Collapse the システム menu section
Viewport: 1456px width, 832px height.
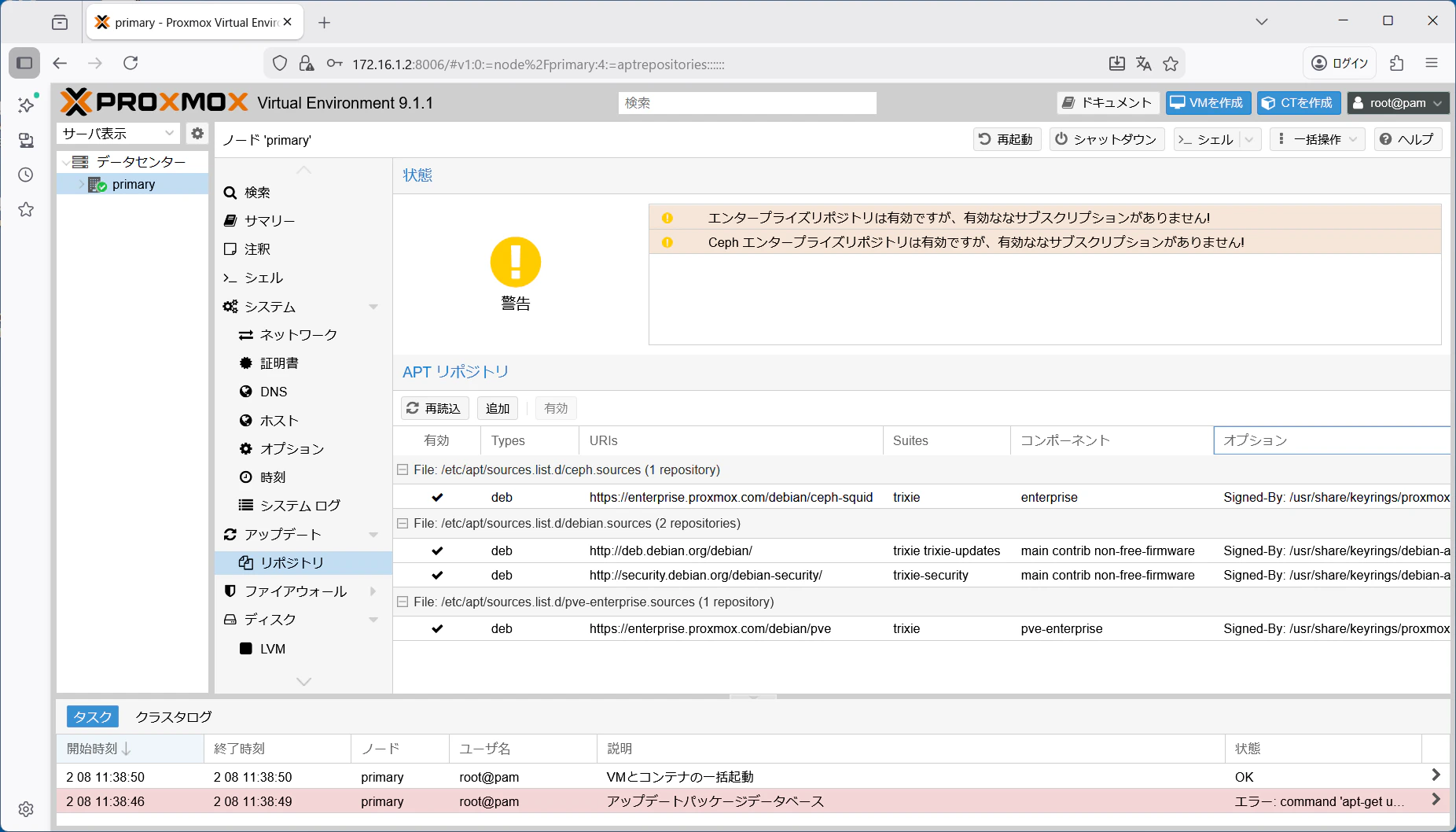[373, 307]
